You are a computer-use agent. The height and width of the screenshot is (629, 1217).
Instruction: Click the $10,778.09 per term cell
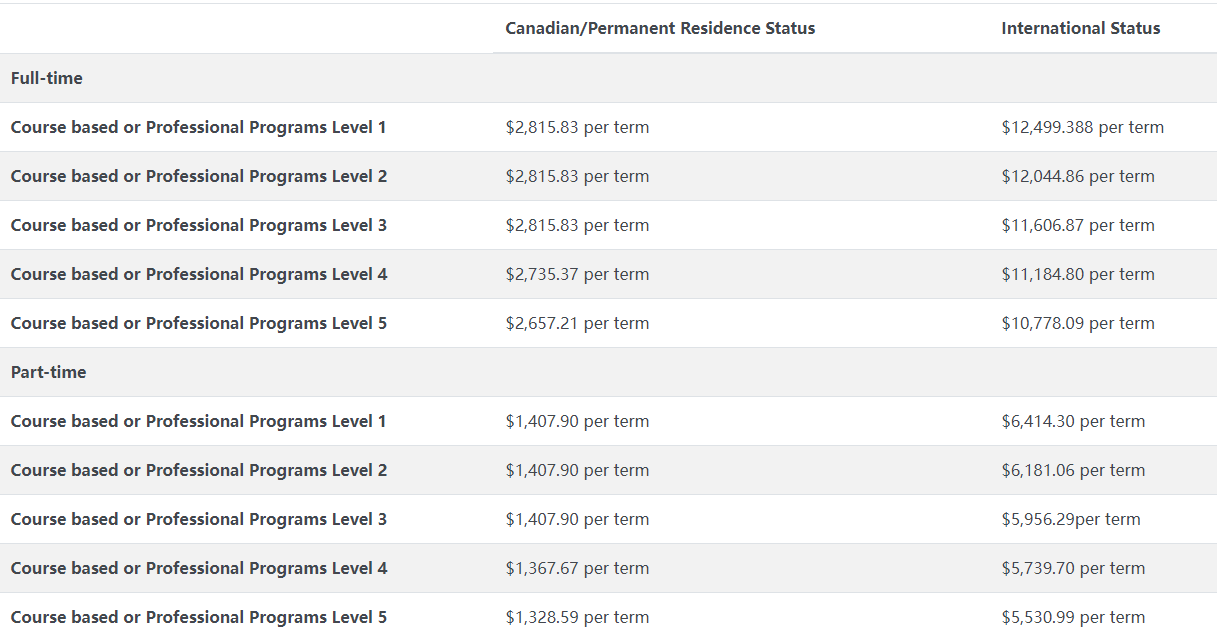click(1078, 323)
